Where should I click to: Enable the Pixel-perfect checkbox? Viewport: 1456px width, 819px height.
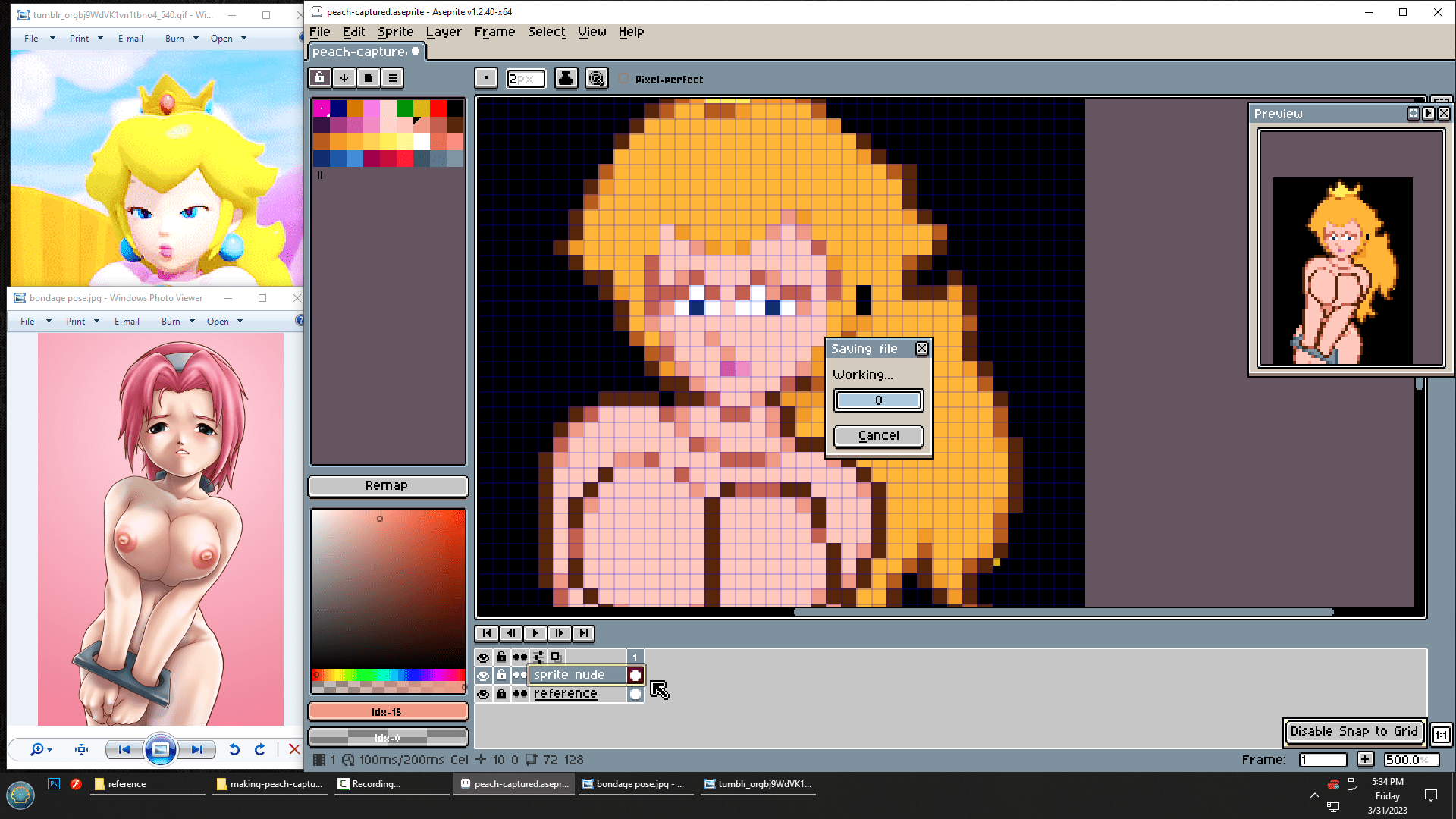coord(623,79)
